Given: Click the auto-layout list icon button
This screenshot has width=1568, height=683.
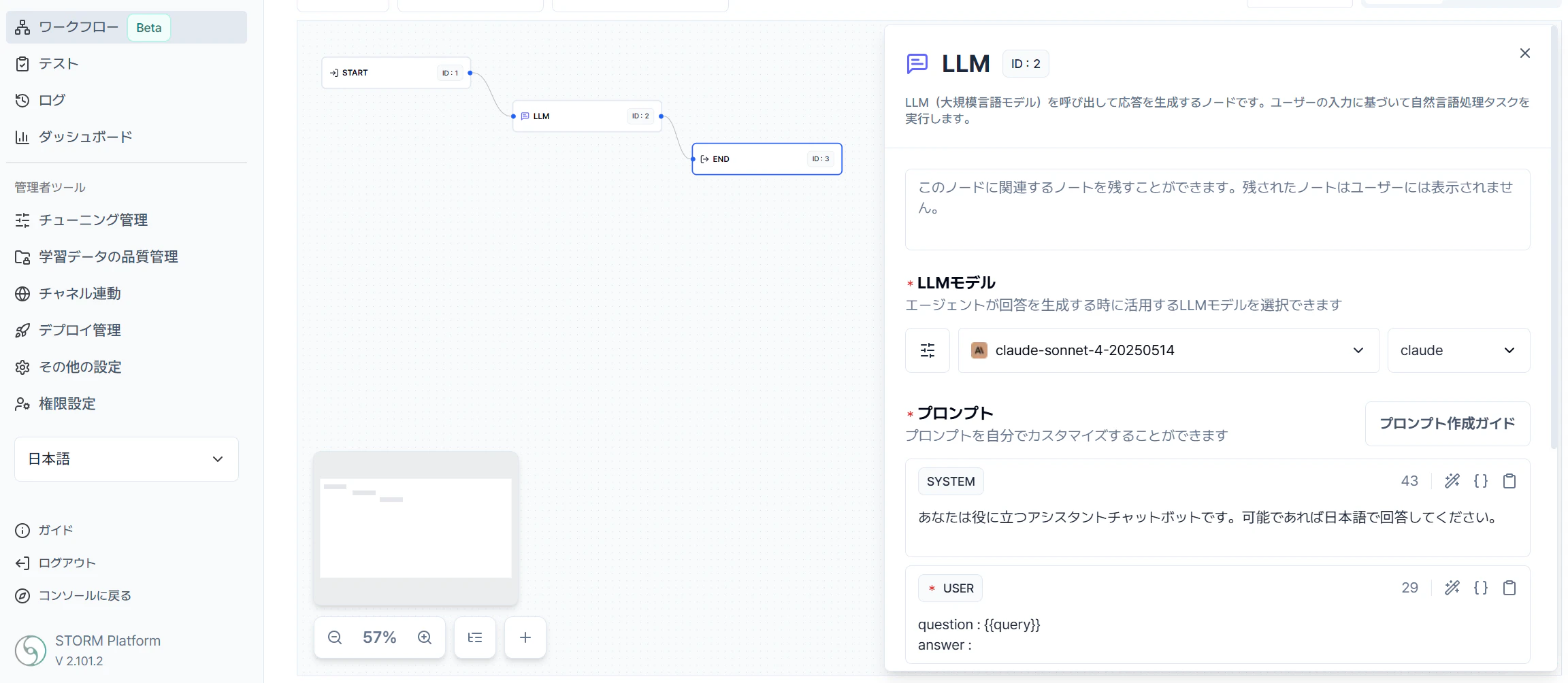Looking at the screenshot, I should pos(475,637).
